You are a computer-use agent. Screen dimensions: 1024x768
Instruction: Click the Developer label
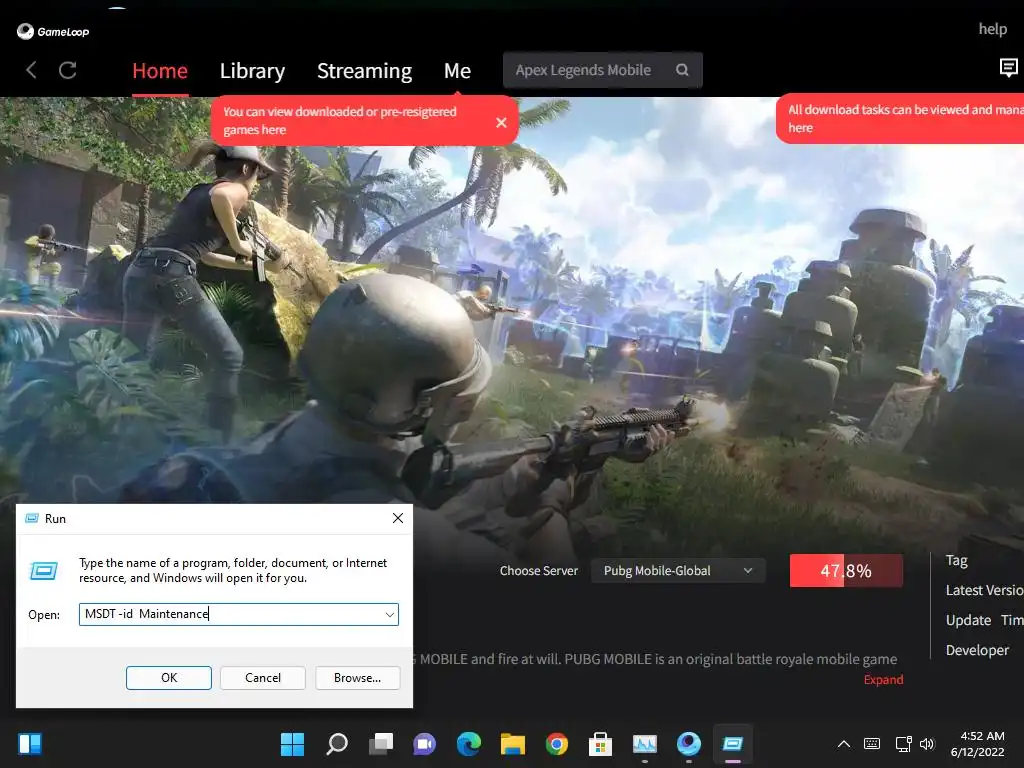[977, 650]
